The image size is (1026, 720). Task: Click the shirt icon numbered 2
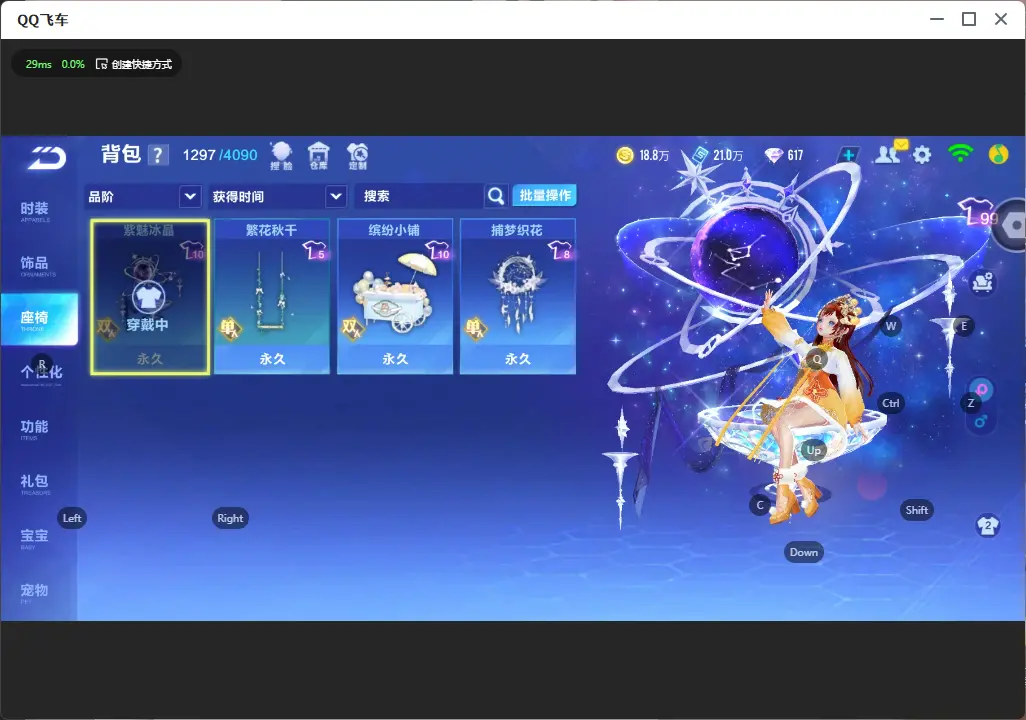[988, 526]
